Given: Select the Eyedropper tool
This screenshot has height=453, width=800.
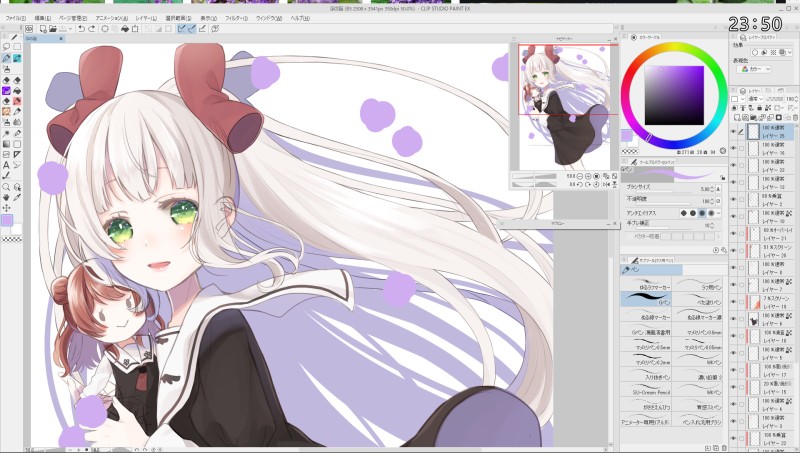Looking at the screenshot, I should coord(17,197).
